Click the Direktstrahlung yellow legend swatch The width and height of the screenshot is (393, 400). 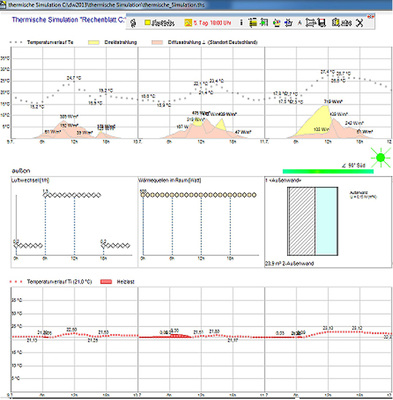[94, 42]
